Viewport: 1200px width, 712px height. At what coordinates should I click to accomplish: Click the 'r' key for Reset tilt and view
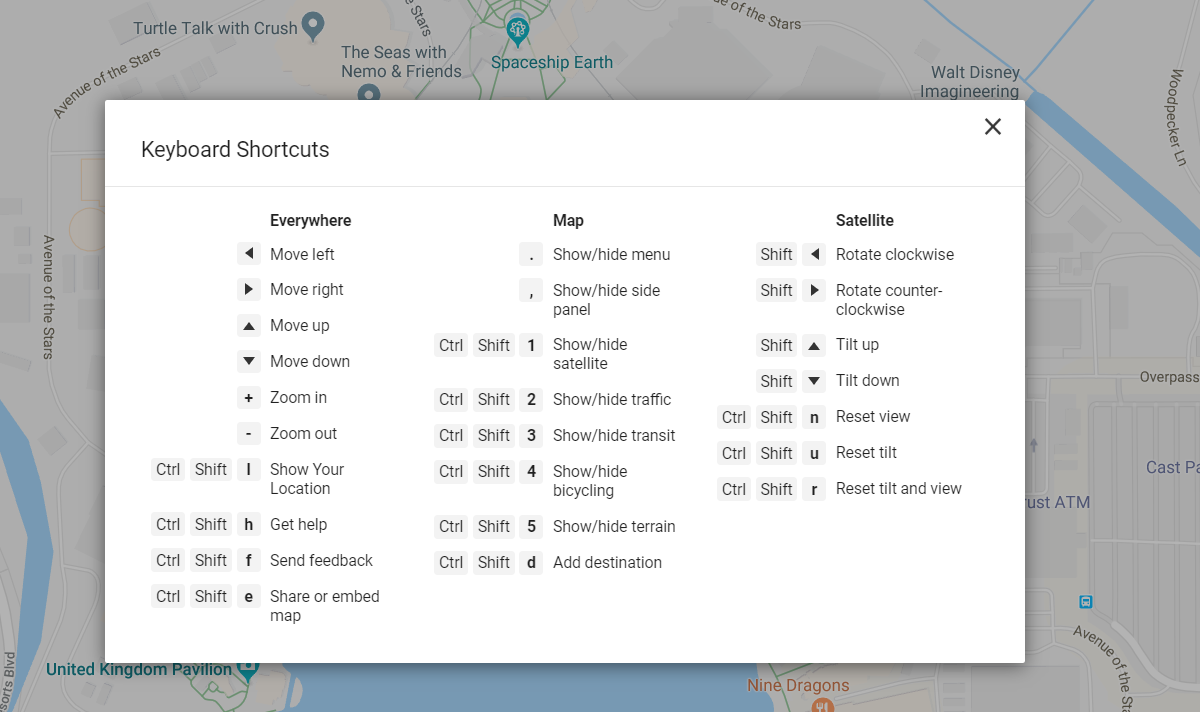(814, 489)
